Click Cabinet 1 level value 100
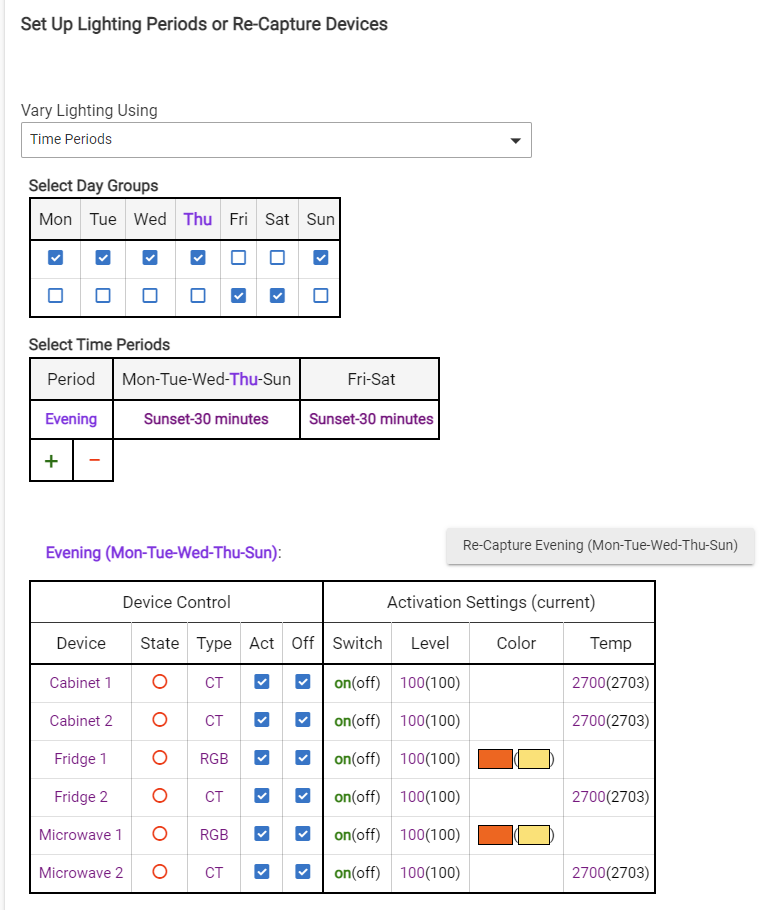This screenshot has width=776, height=910. click(412, 683)
